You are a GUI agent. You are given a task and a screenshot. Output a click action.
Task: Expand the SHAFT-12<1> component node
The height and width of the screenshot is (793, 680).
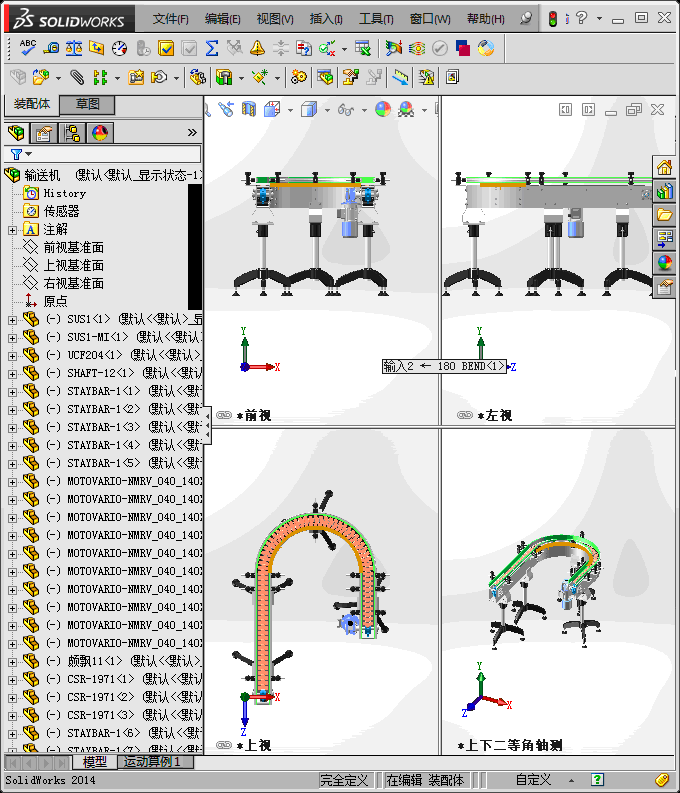12,374
